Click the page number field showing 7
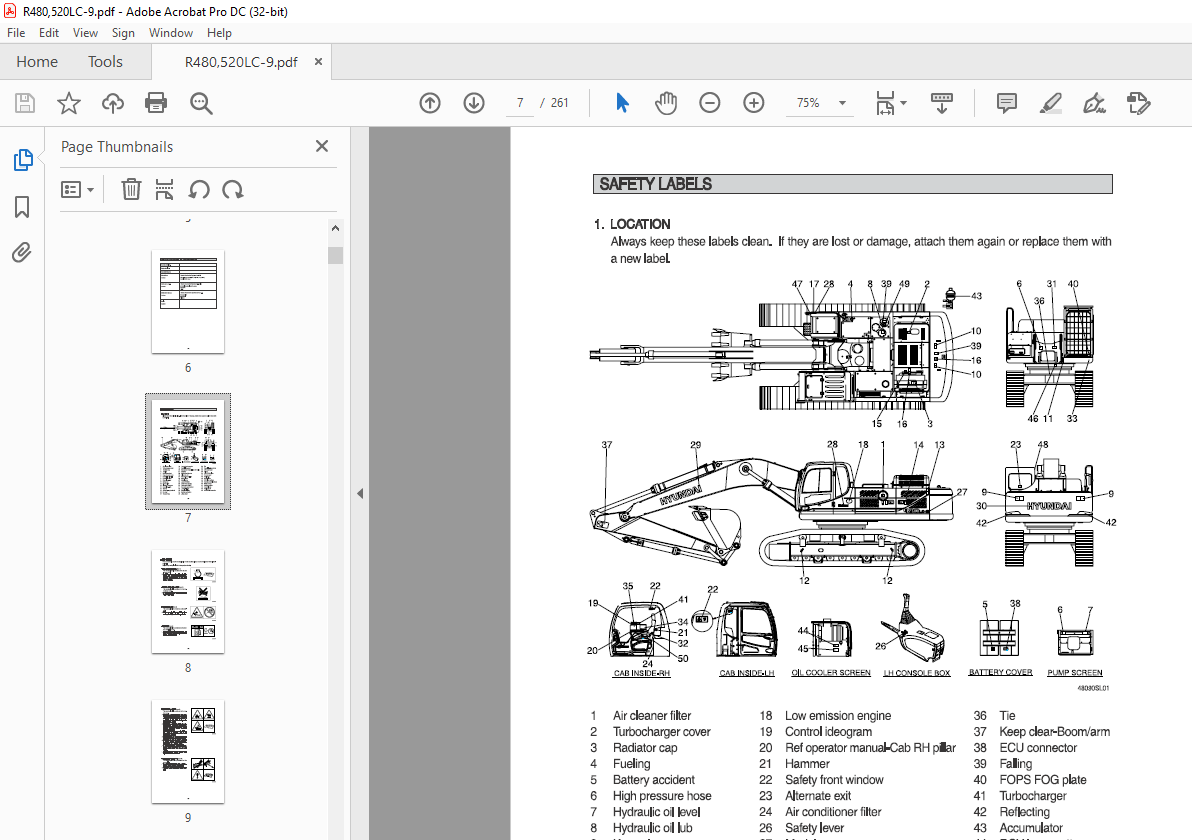 point(520,103)
